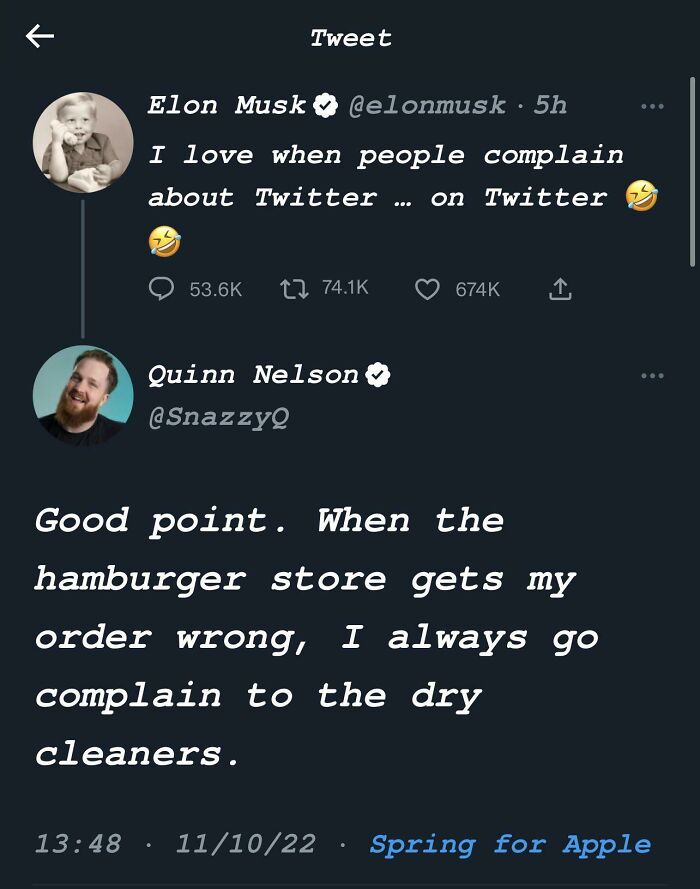
Task: Click Elon Musk's verified badge
Action: 325,105
